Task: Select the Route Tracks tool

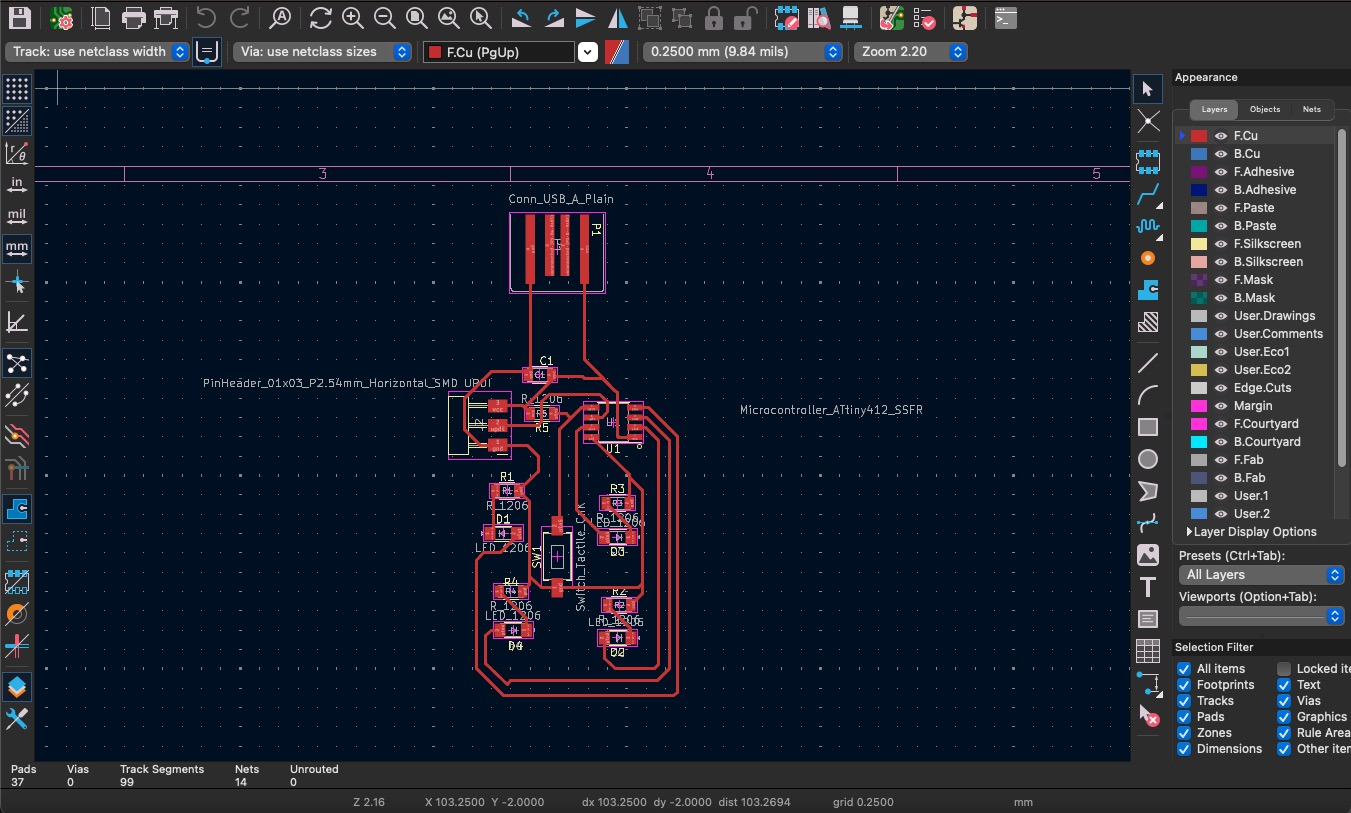Action: pyautogui.click(x=1148, y=195)
